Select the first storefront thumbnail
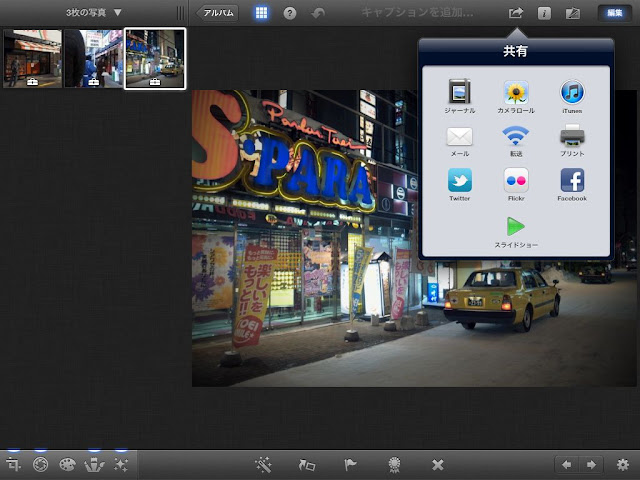The width and height of the screenshot is (640, 480). tap(32, 58)
